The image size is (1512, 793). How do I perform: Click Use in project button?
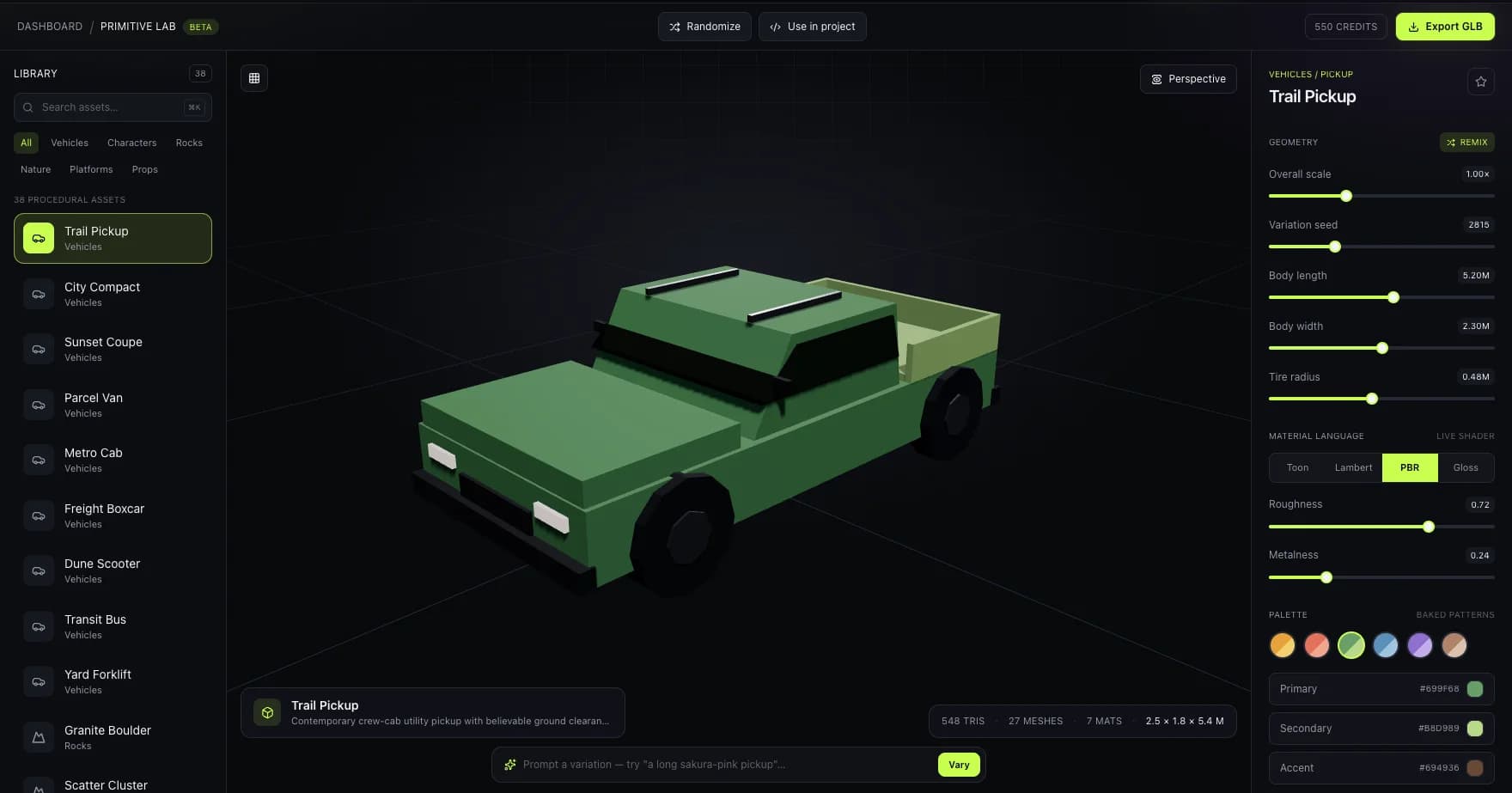[x=812, y=27]
